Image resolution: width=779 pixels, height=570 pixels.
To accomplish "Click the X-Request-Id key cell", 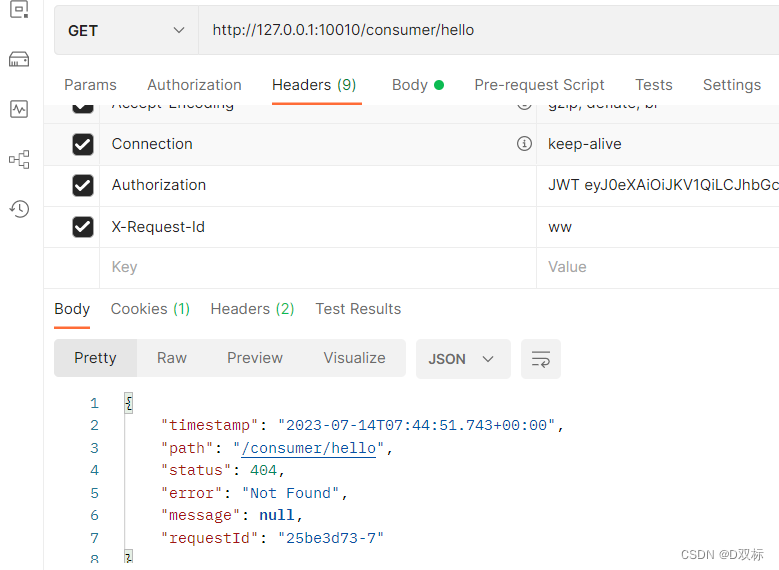I will [317, 227].
